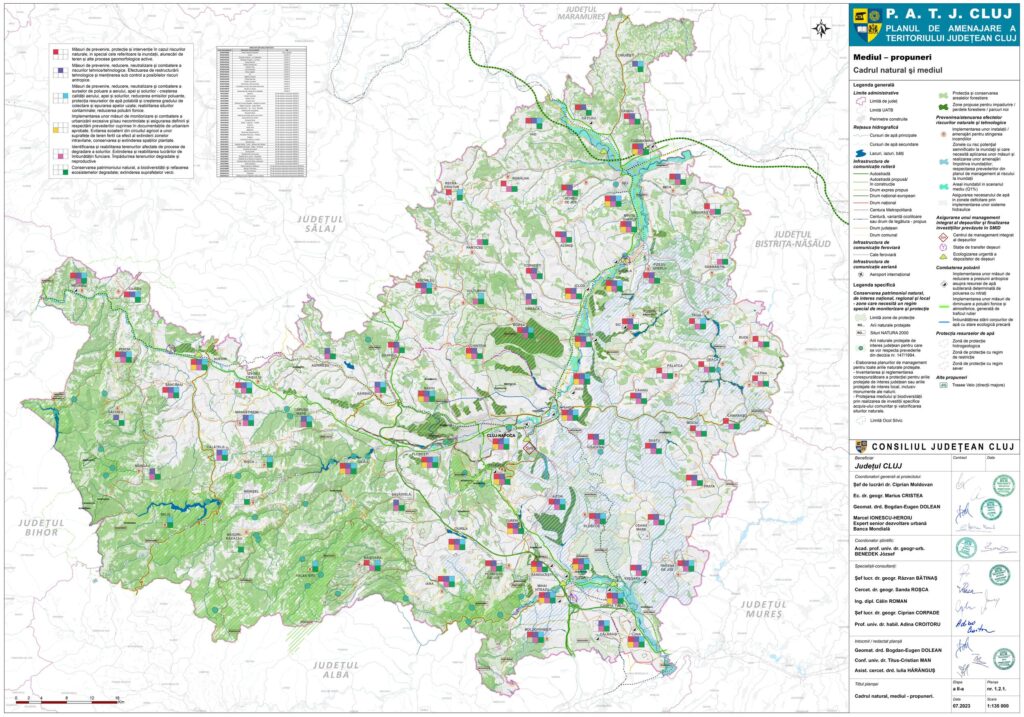Screen dimensions: 1024x717
Task: Click the Centru de management integrat legend icon
Action: pyautogui.click(x=941, y=238)
